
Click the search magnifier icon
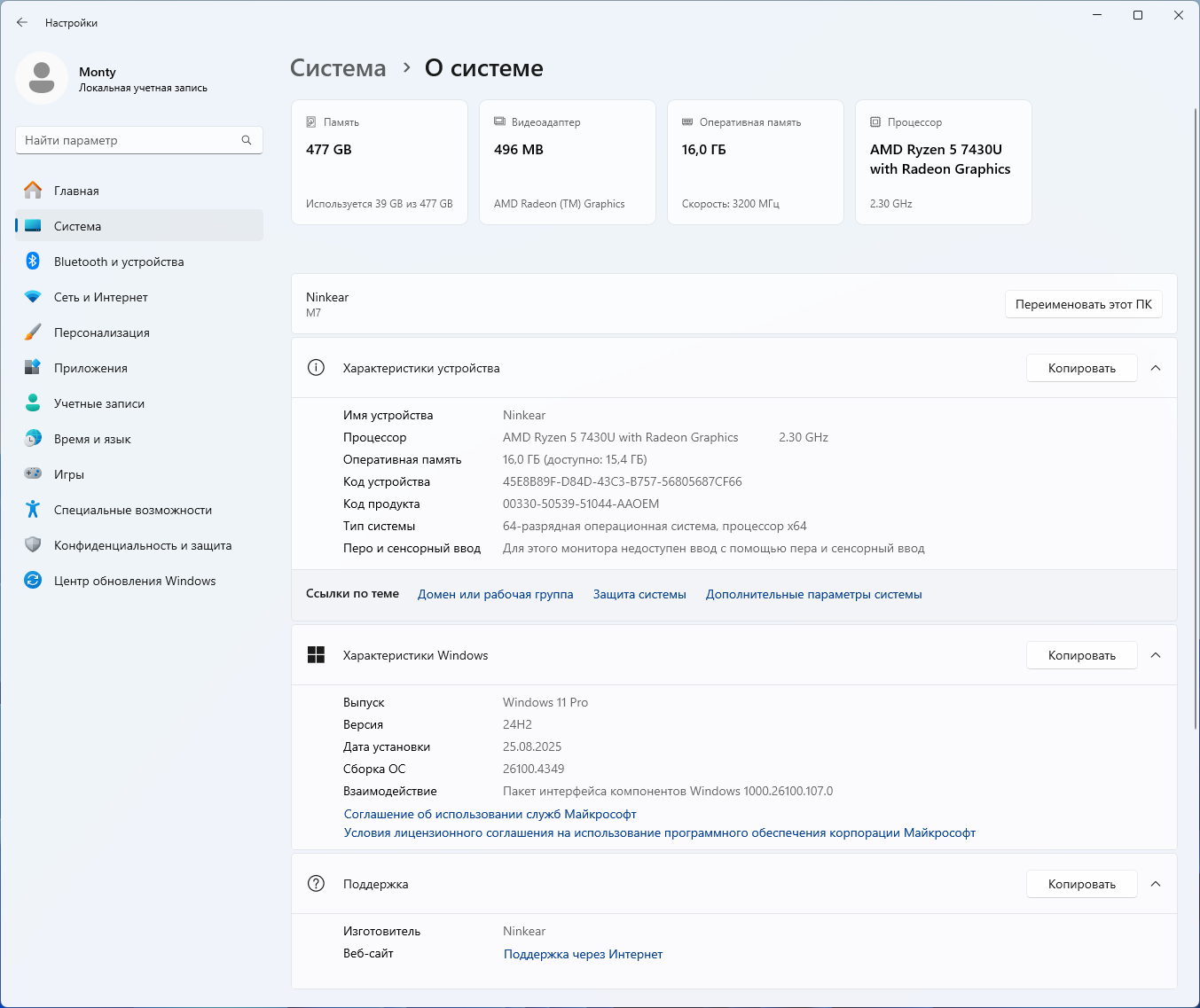pyautogui.click(x=247, y=140)
